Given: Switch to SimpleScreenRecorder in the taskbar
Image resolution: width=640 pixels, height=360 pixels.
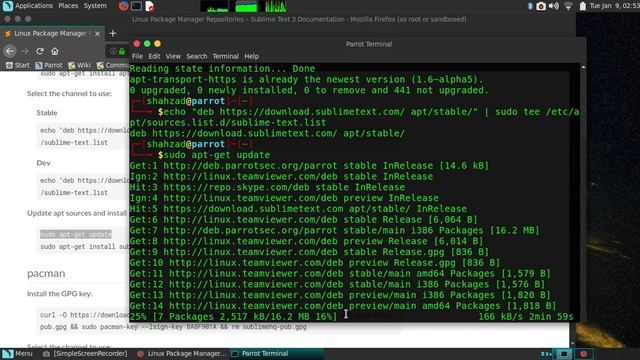Looking at the screenshot, I should click(85, 353).
